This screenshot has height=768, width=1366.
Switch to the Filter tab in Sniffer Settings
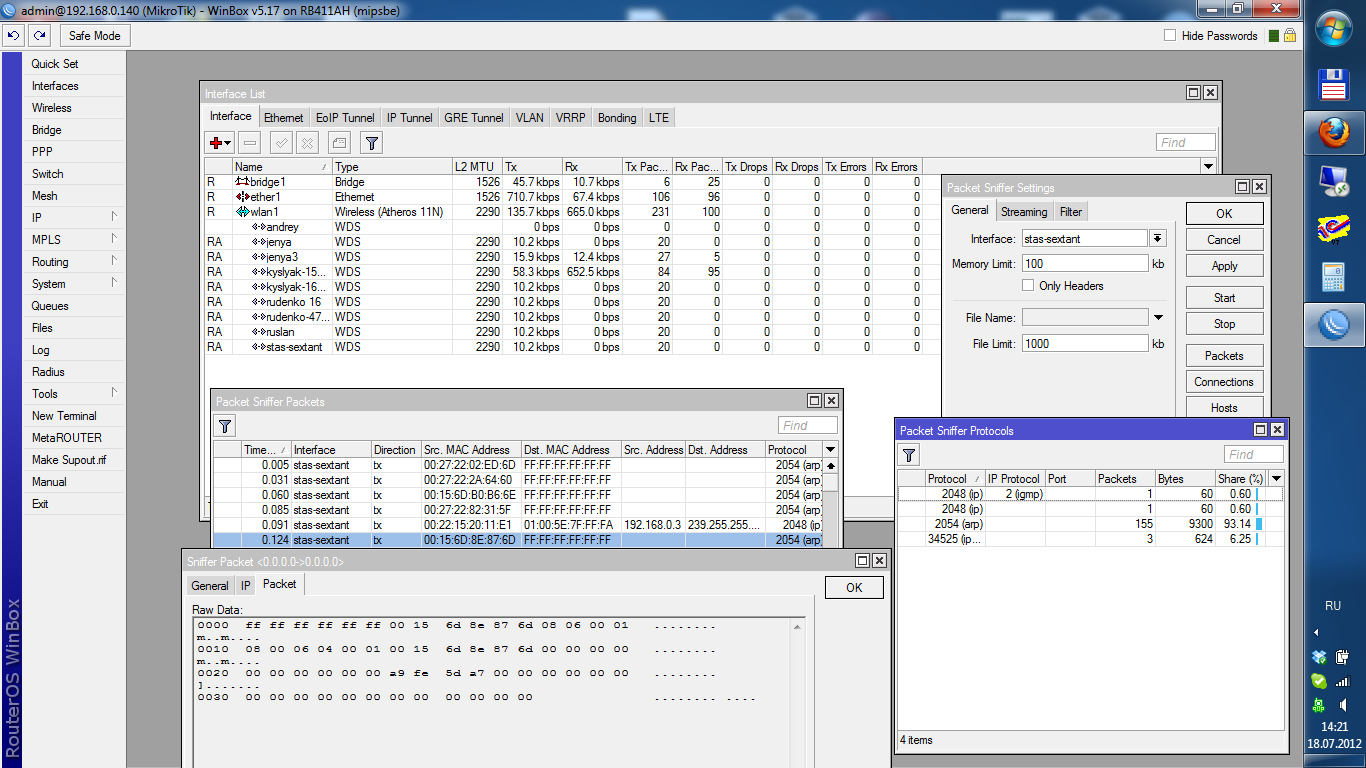(1071, 212)
